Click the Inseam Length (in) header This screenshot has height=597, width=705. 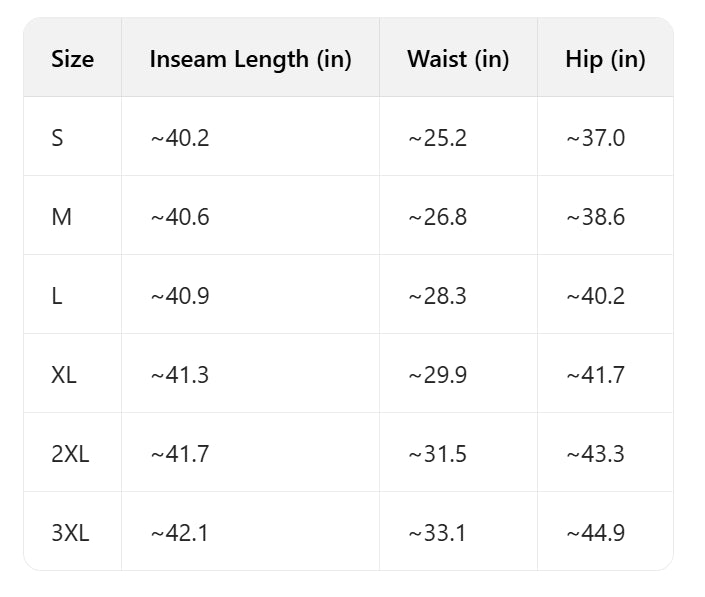click(x=250, y=59)
